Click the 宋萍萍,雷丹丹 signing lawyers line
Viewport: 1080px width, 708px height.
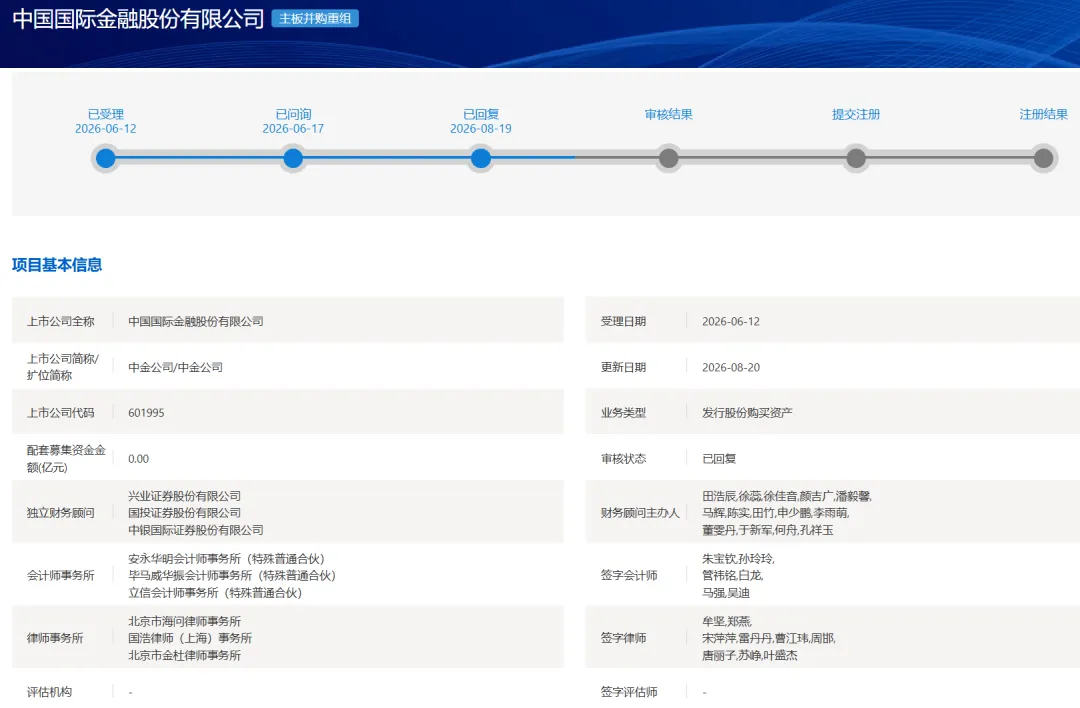[769, 638]
